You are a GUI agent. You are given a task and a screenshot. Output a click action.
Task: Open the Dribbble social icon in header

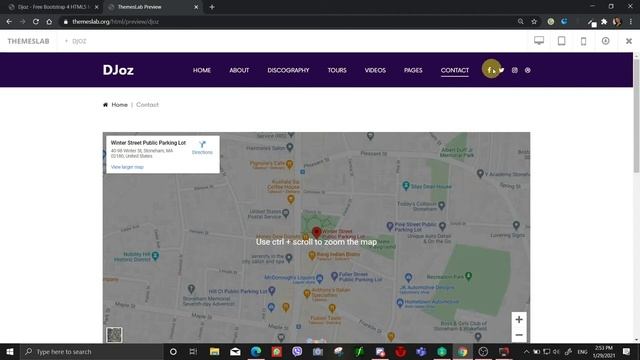pos(528,70)
